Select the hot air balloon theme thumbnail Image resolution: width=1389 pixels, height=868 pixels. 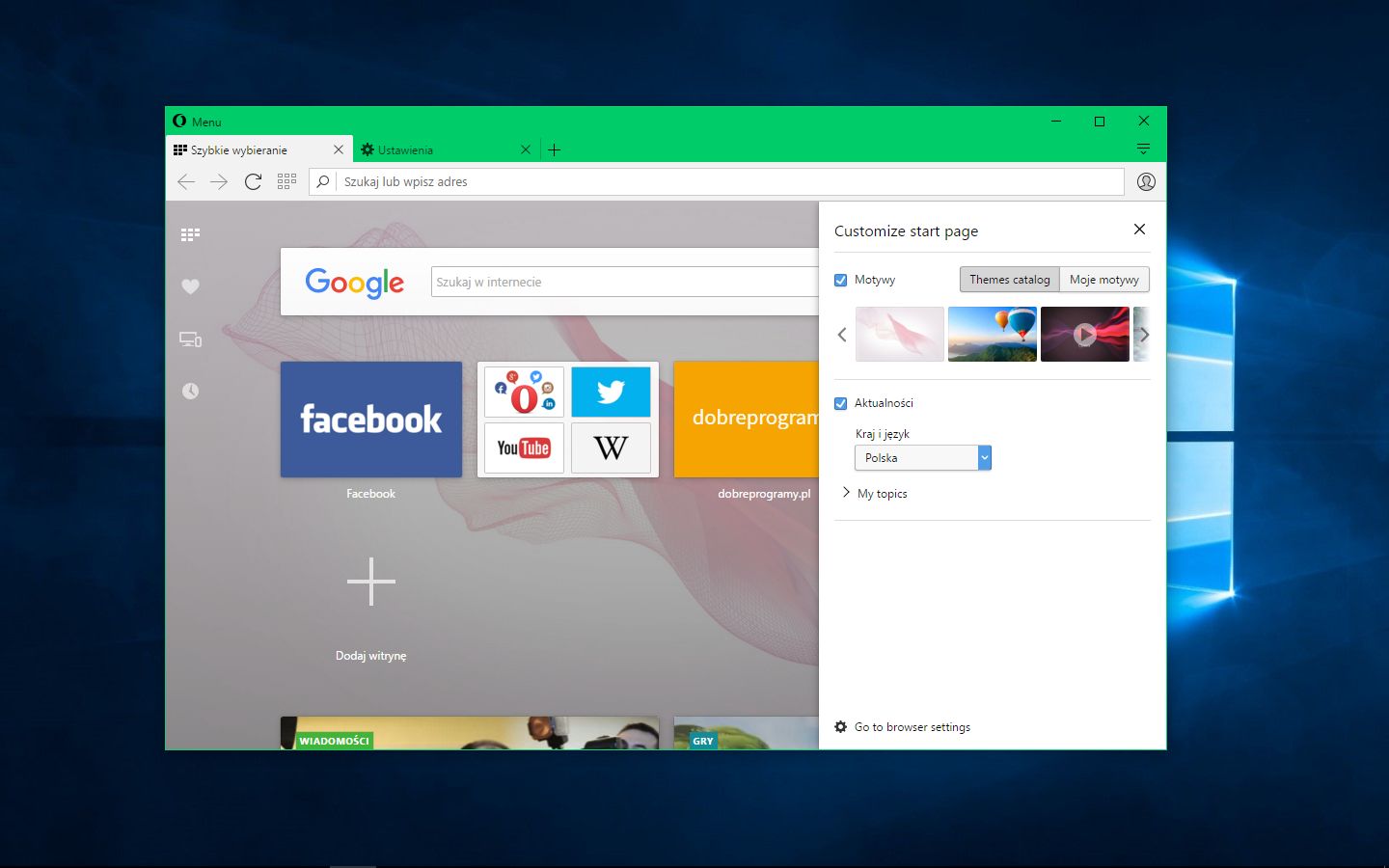(993, 335)
